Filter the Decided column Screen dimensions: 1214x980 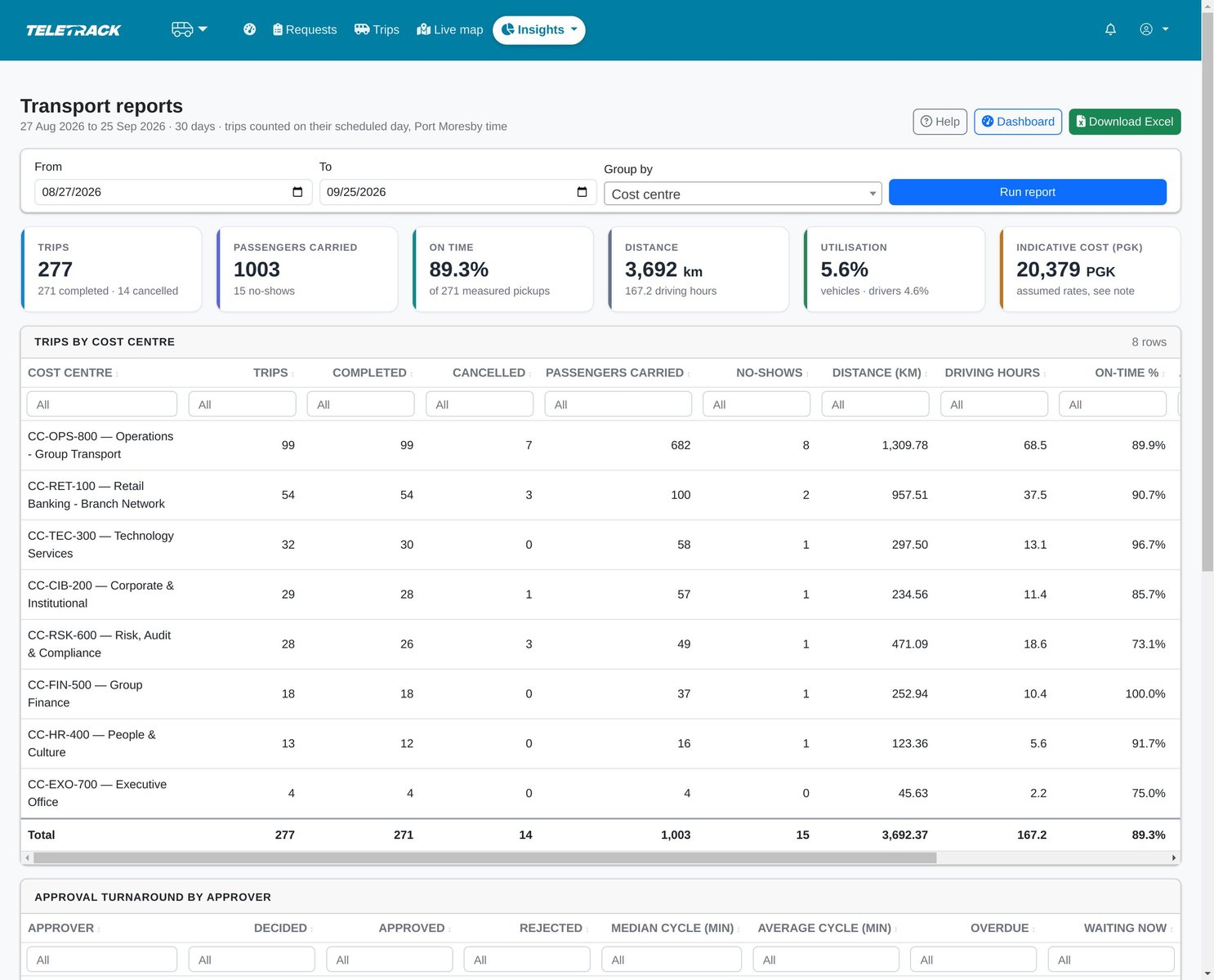click(x=252, y=960)
